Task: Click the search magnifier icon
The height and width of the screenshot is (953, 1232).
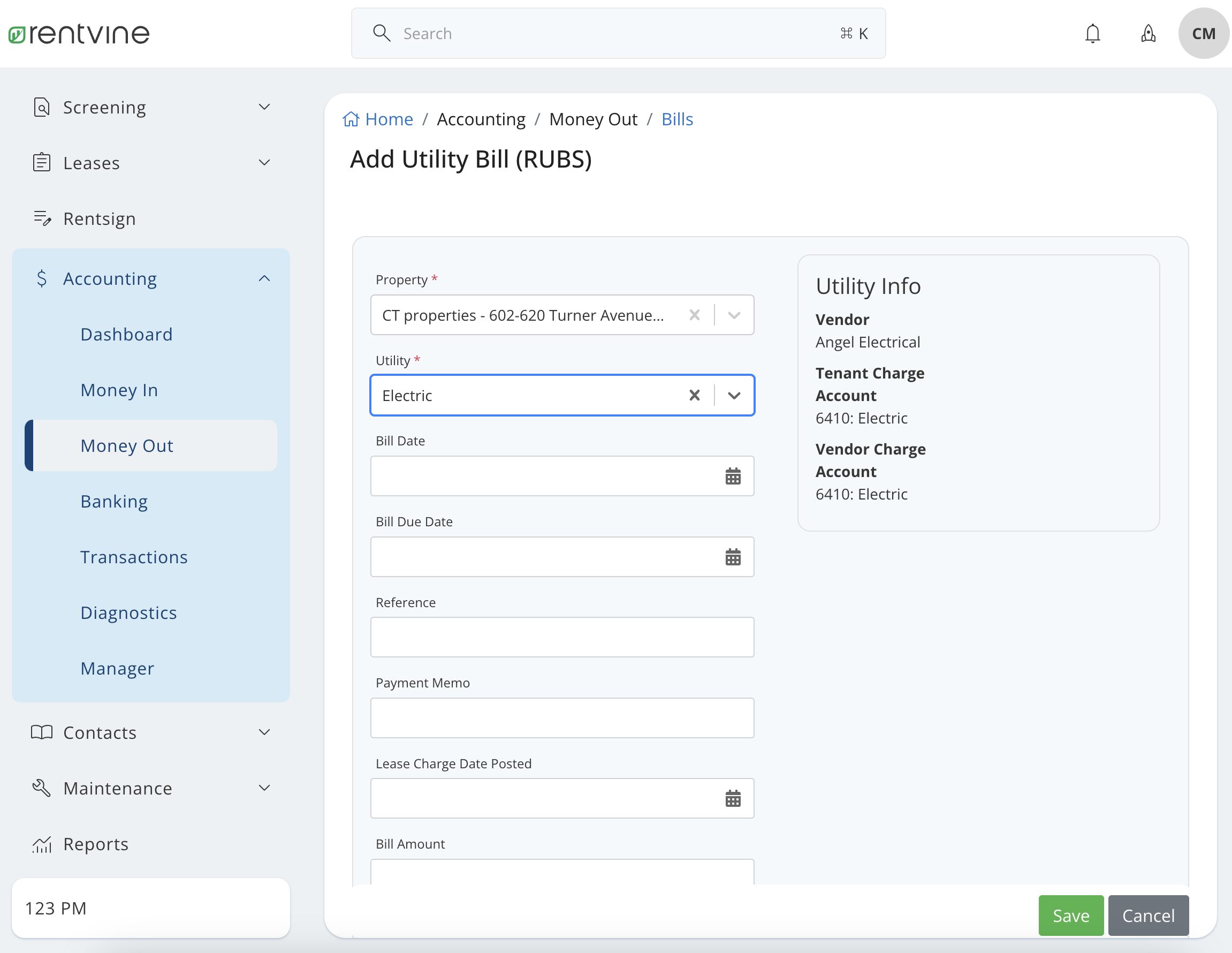Action: click(382, 33)
